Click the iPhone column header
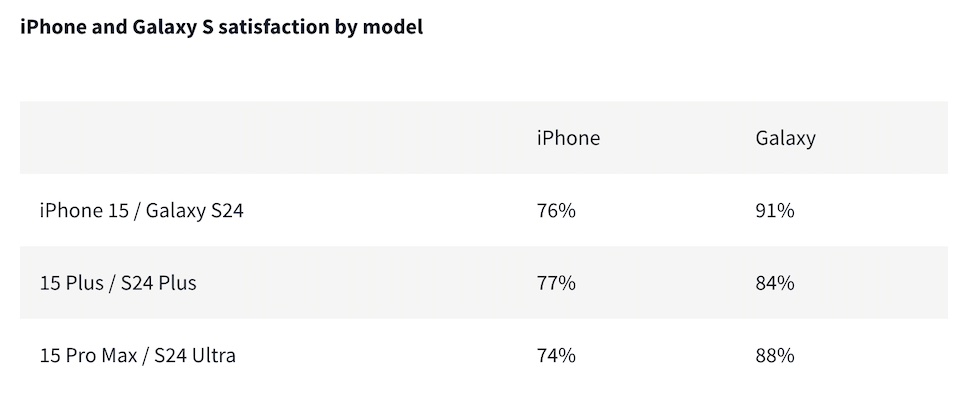968x416 pixels. 568,138
